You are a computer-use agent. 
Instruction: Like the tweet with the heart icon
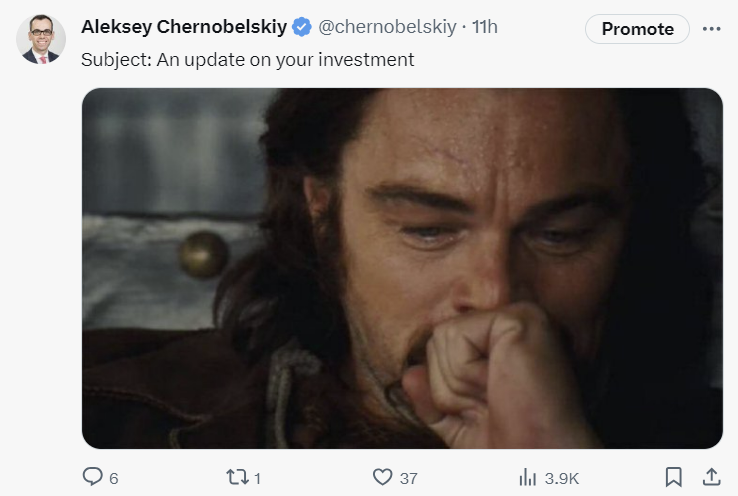(x=383, y=478)
